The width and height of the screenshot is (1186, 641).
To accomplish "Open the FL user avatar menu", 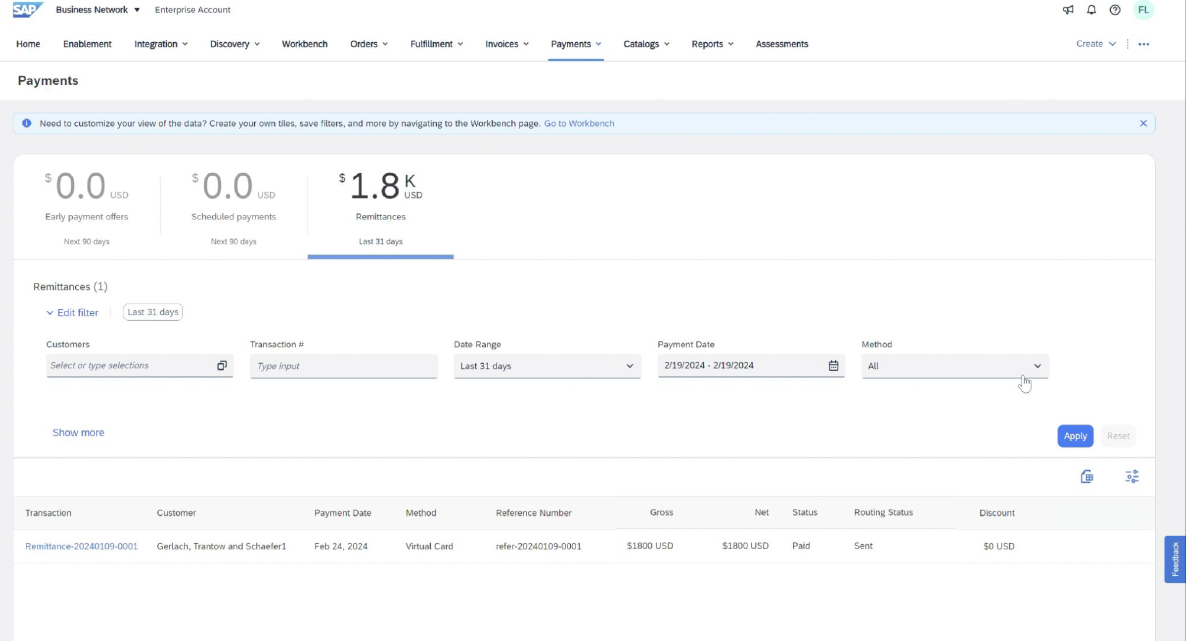I will tap(1144, 10).
